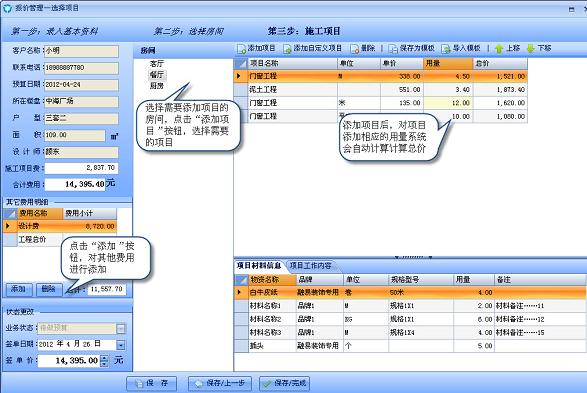This screenshot has height=393, width=587.
Task: Switch to 项目工作内容 tab
Action: tap(310, 266)
